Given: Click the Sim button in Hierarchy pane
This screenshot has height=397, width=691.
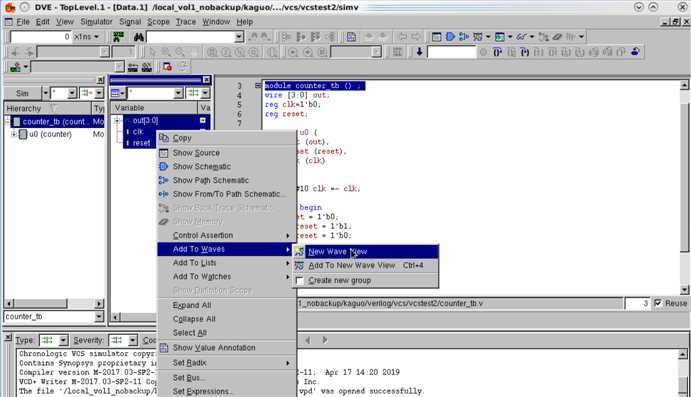Looking at the screenshot, I should pyautogui.click(x=22, y=93).
